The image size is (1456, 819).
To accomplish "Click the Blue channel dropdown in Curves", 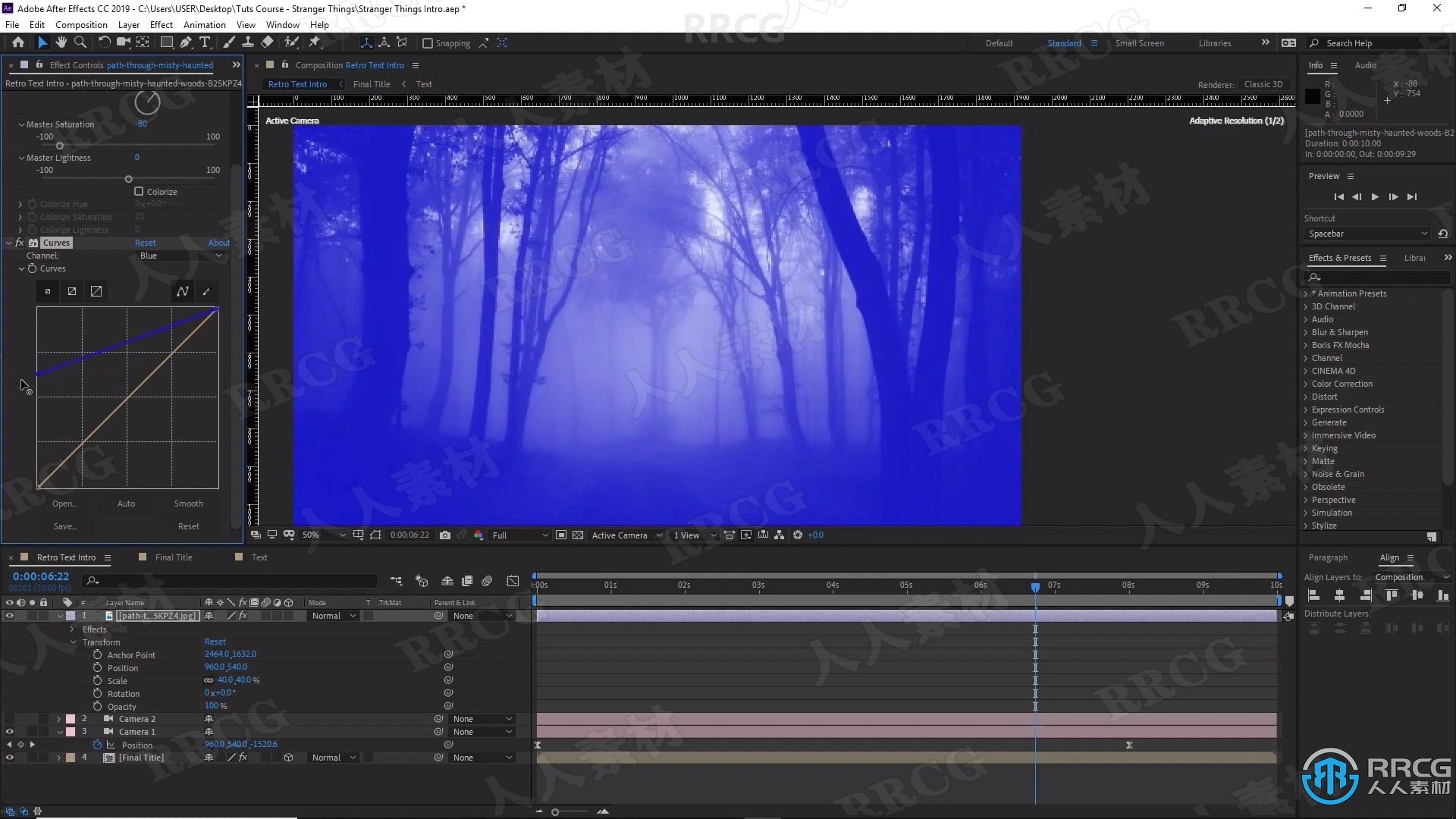I will click(x=179, y=256).
